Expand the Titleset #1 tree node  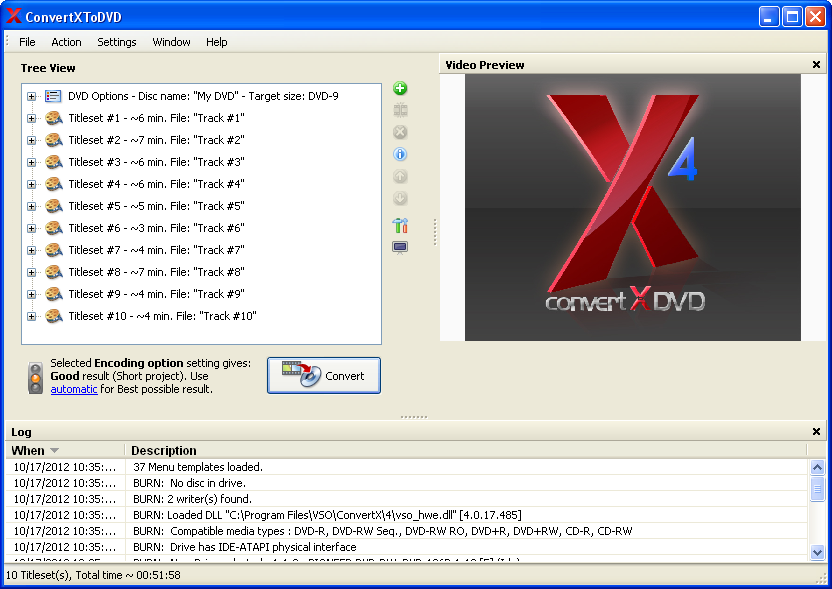(x=31, y=118)
